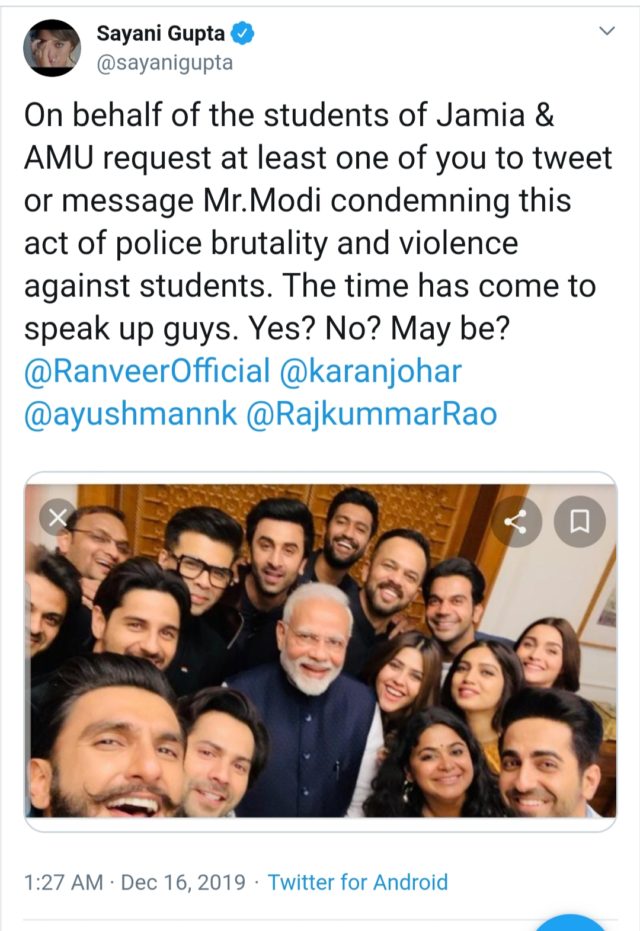Expand the tweet options chevron
The image size is (640, 931).
[x=606, y=32]
